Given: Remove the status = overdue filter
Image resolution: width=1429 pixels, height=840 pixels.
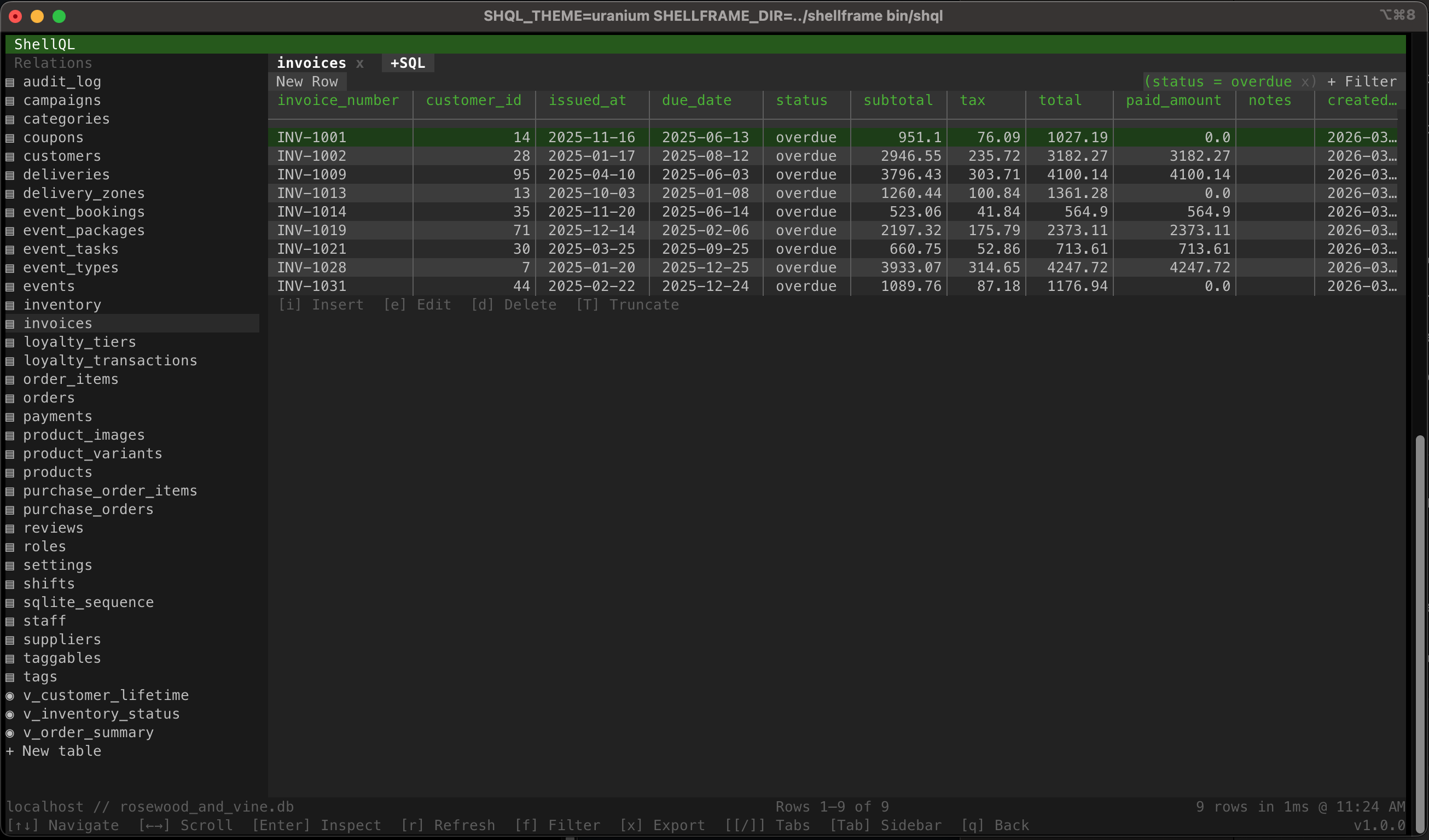Looking at the screenshot, I should point(1305,82).
